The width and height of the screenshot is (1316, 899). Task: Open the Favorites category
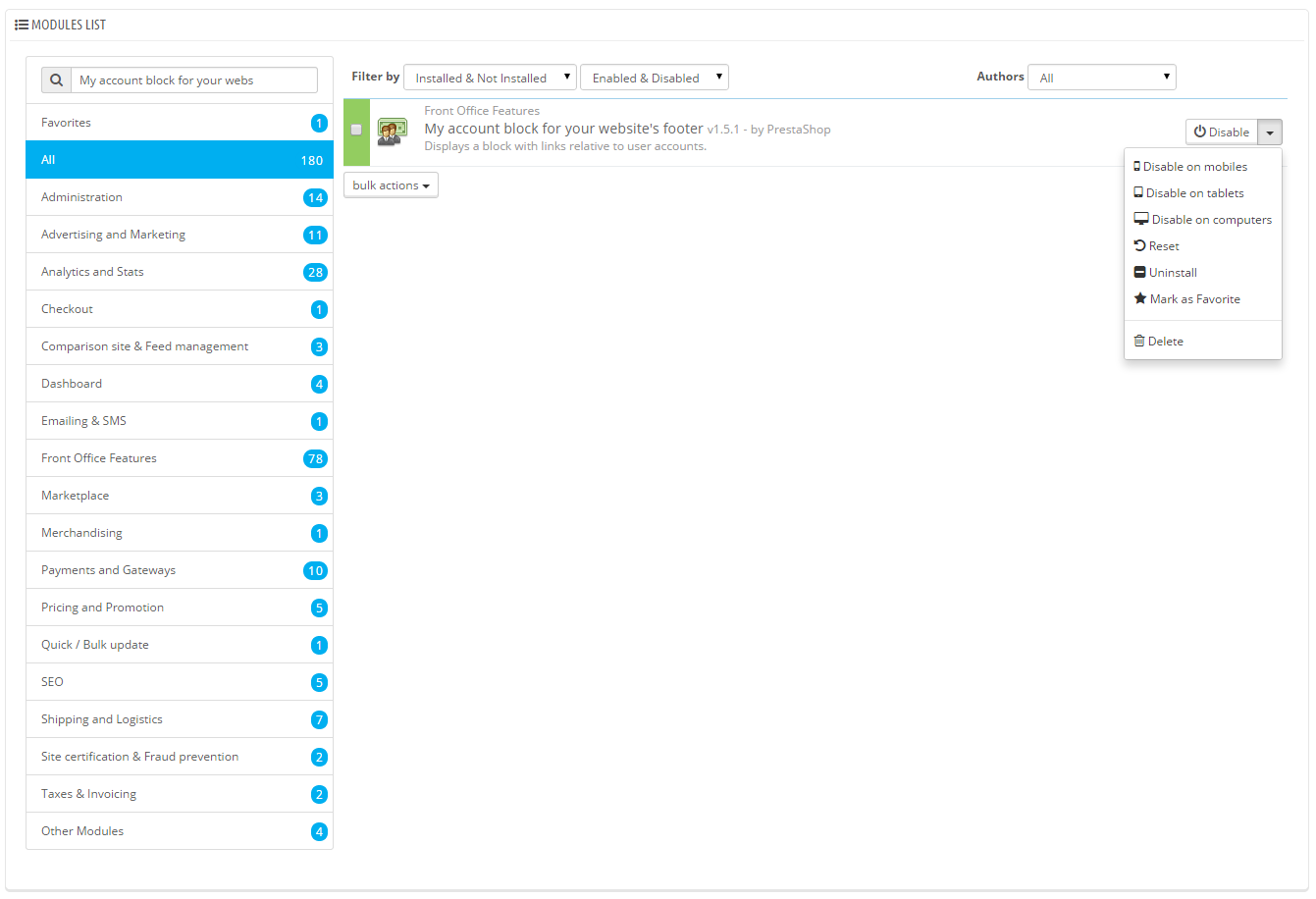(180, 123)
